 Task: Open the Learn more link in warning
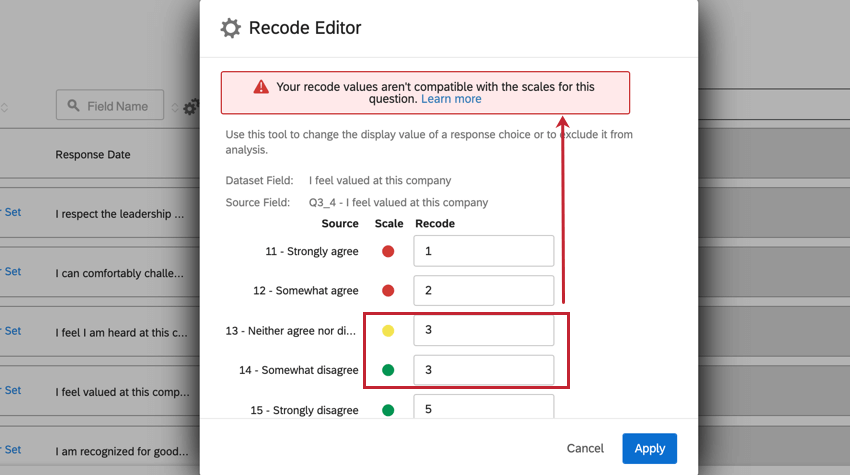(451, 99)
